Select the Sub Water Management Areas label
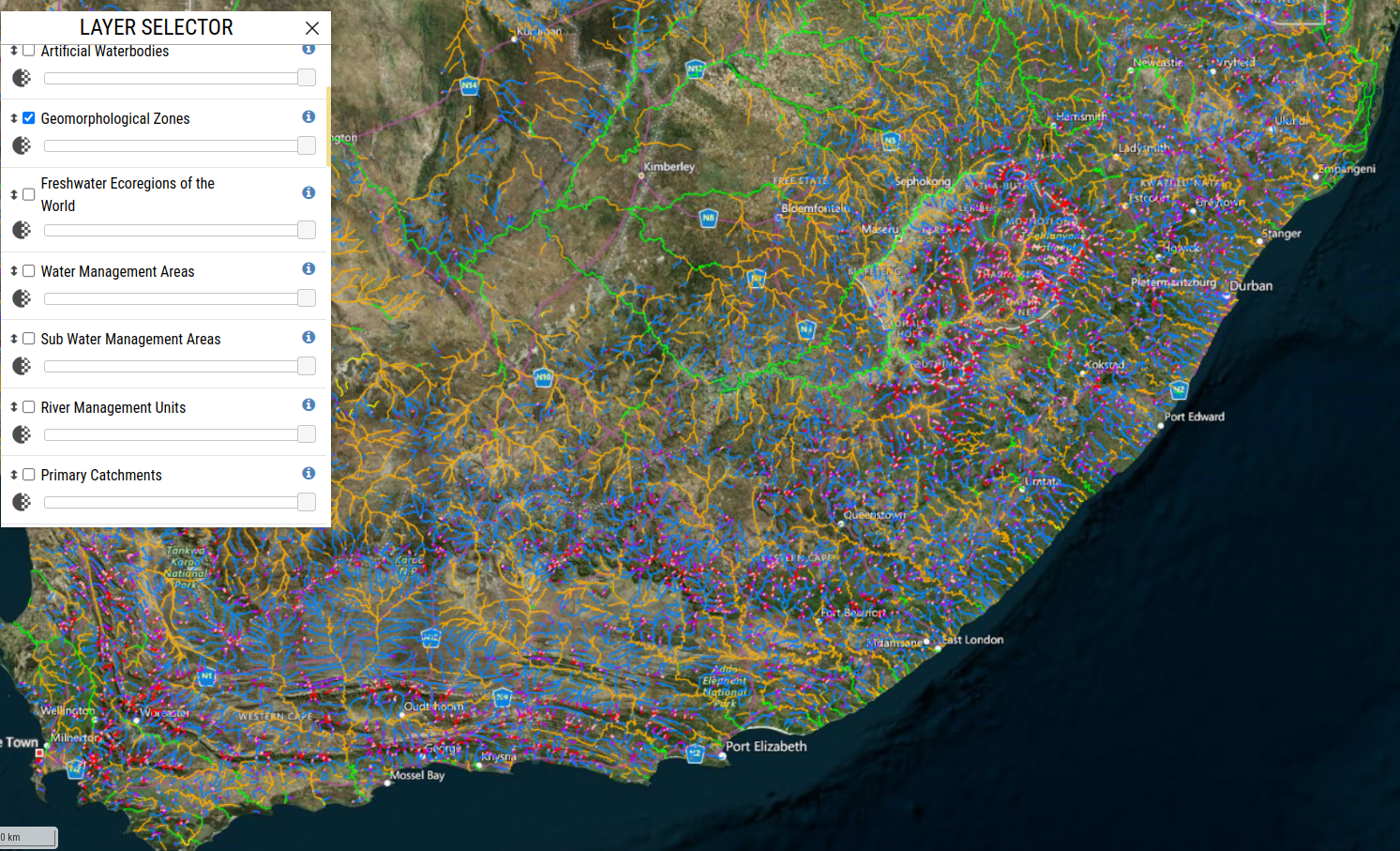The height and width of the screenshot is (851, 1400). coord(130,339)
